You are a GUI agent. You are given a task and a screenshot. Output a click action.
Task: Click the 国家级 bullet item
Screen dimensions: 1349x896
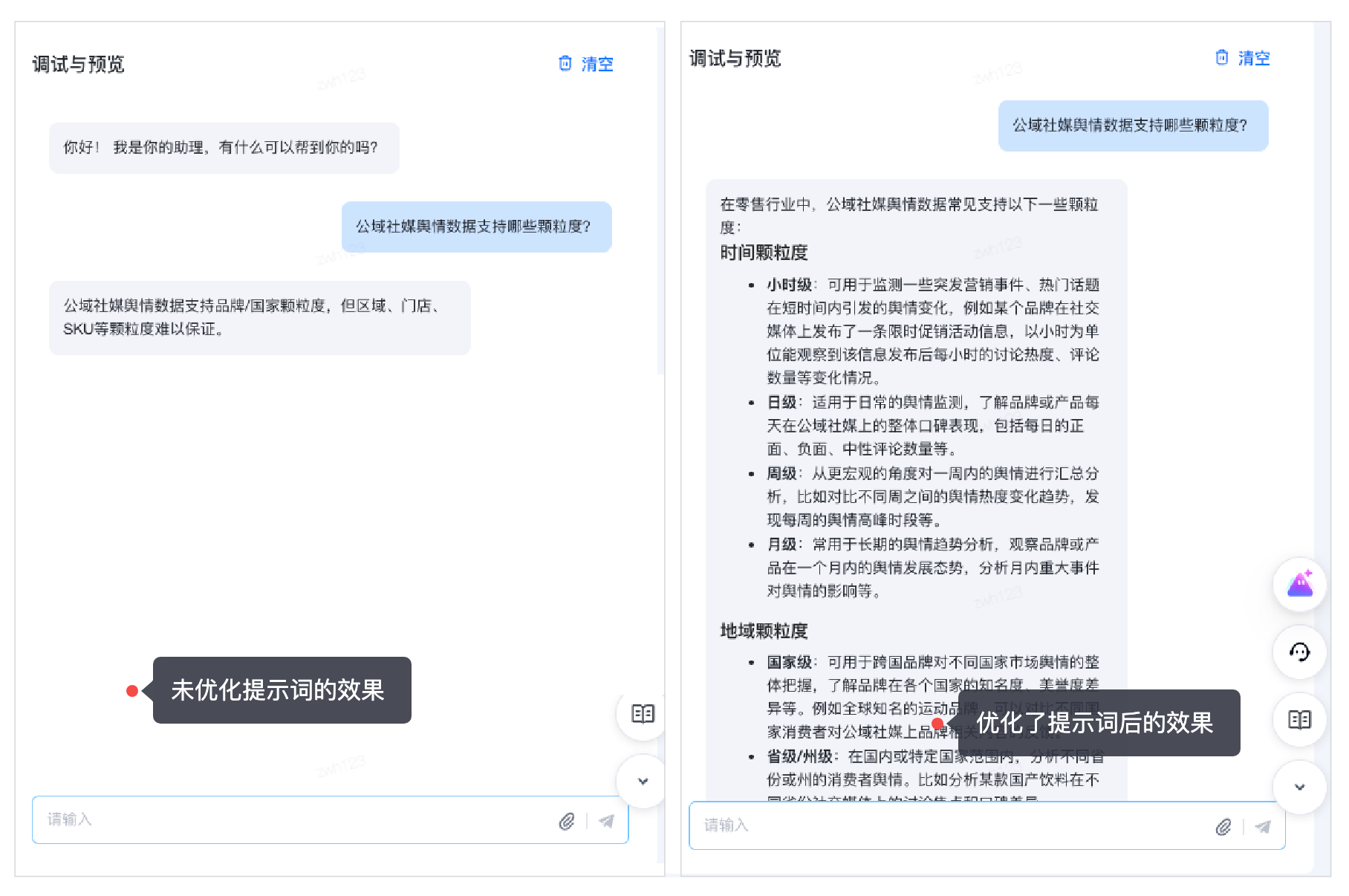[x=933, y=697]
